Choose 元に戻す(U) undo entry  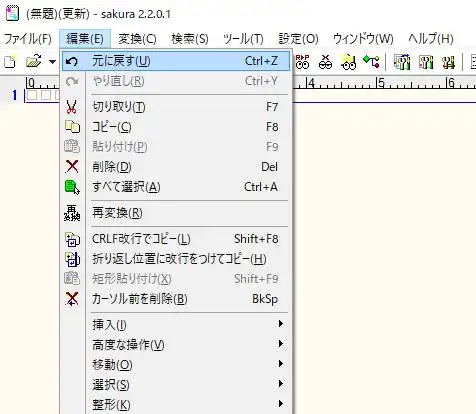[x=176, y=61]
